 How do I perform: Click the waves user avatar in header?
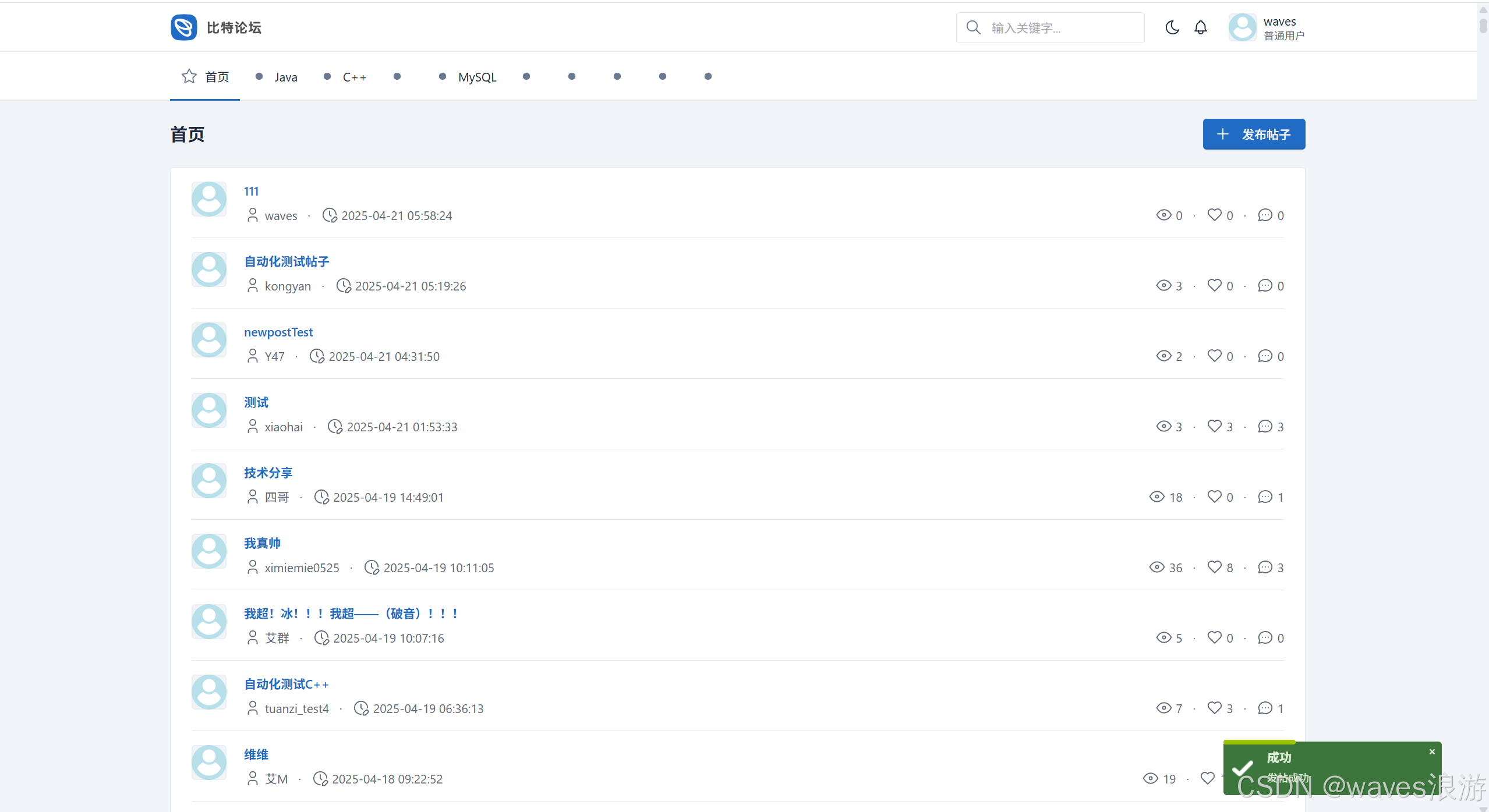tap(1242, 27)
